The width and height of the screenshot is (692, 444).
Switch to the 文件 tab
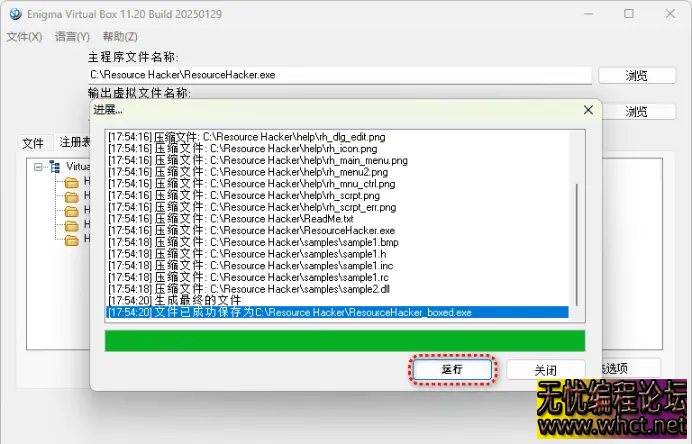33,143
